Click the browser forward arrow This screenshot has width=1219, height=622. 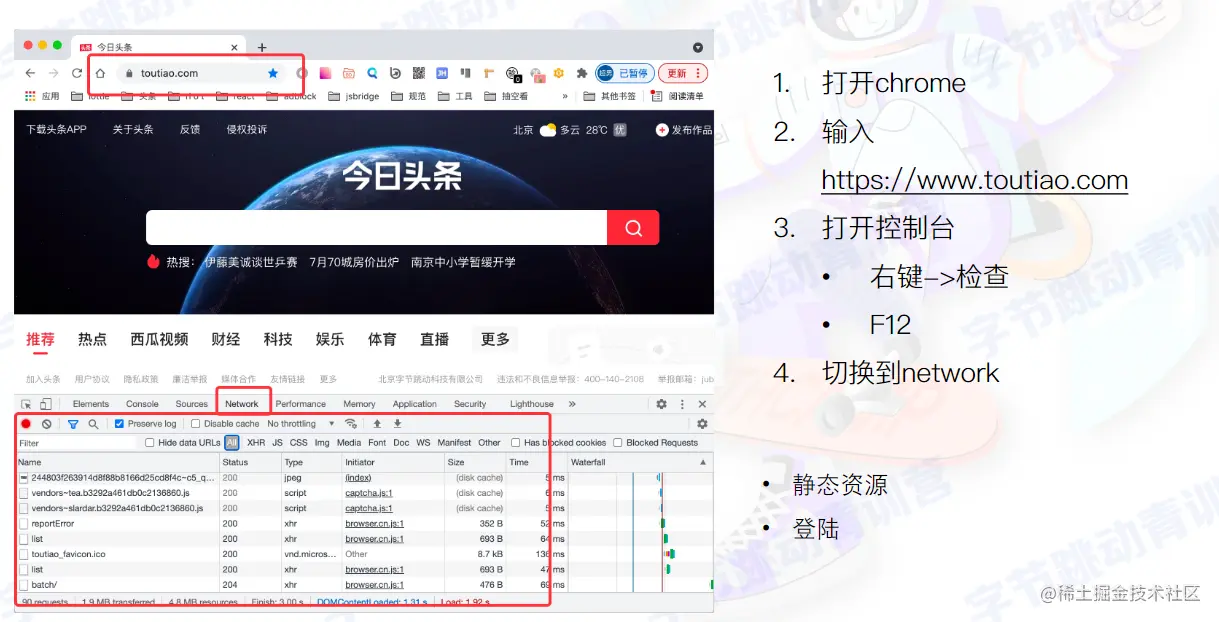click(53, 73)
